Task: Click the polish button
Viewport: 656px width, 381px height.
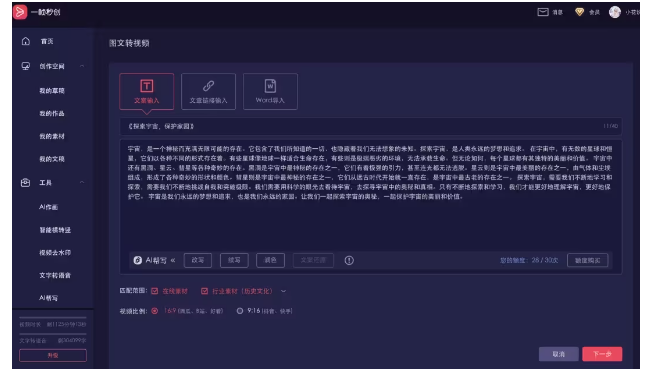Action: point(270,260)
